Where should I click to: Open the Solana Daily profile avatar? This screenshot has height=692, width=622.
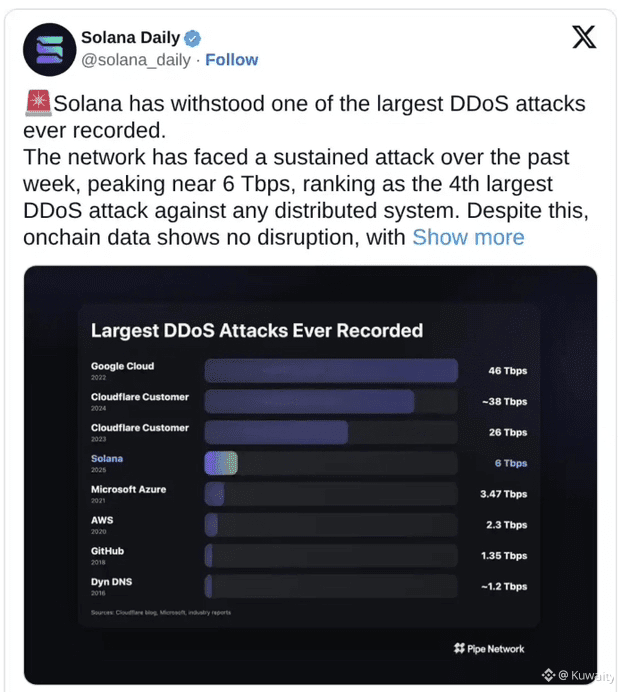coord(49,49)
